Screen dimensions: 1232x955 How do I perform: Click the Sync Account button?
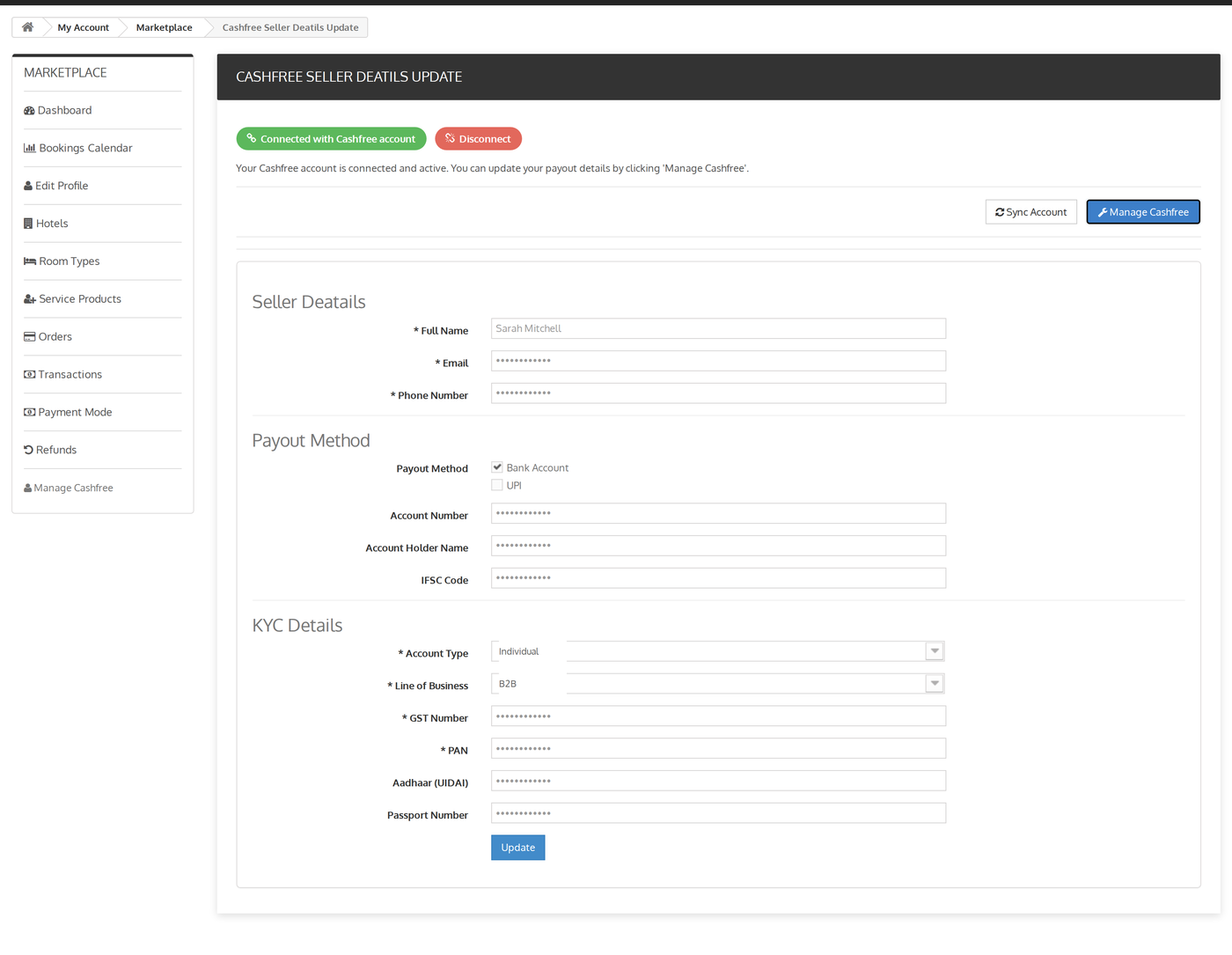[x=1031, y=212]
